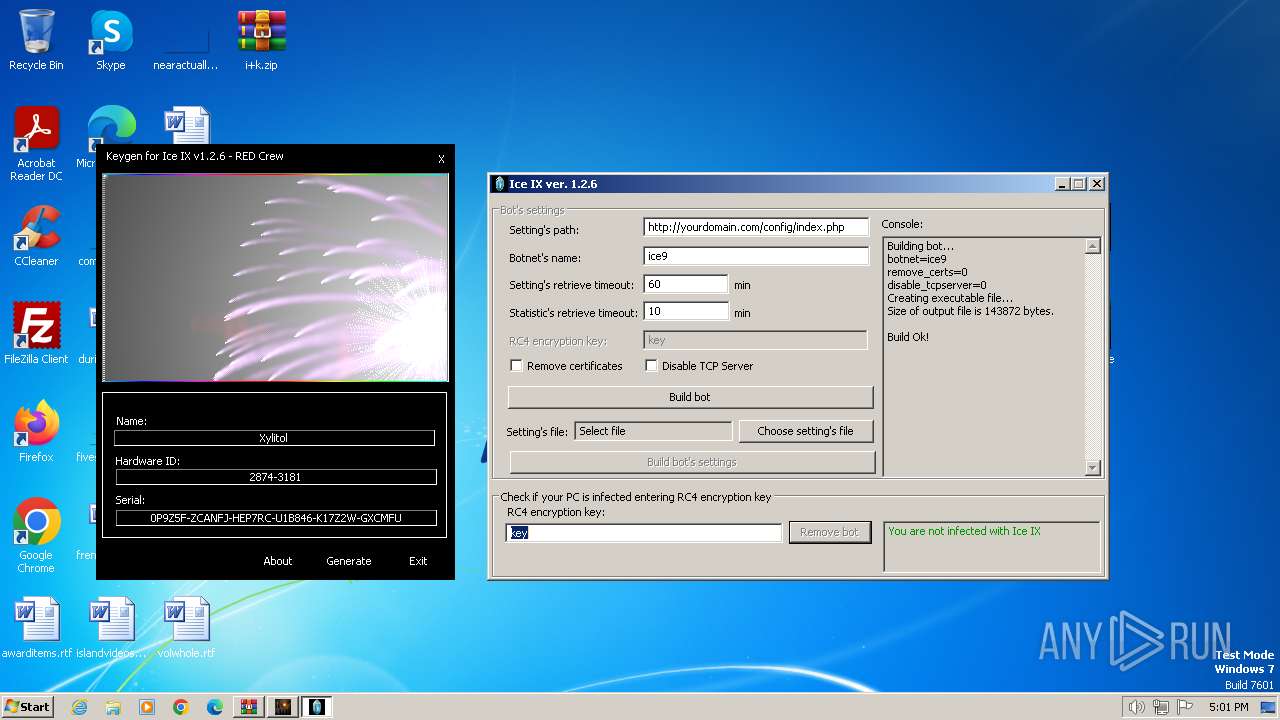Toggle Disable TCP Server checkbox
Viewport: 1280px width, 720px height.
(x=651, y=366)
